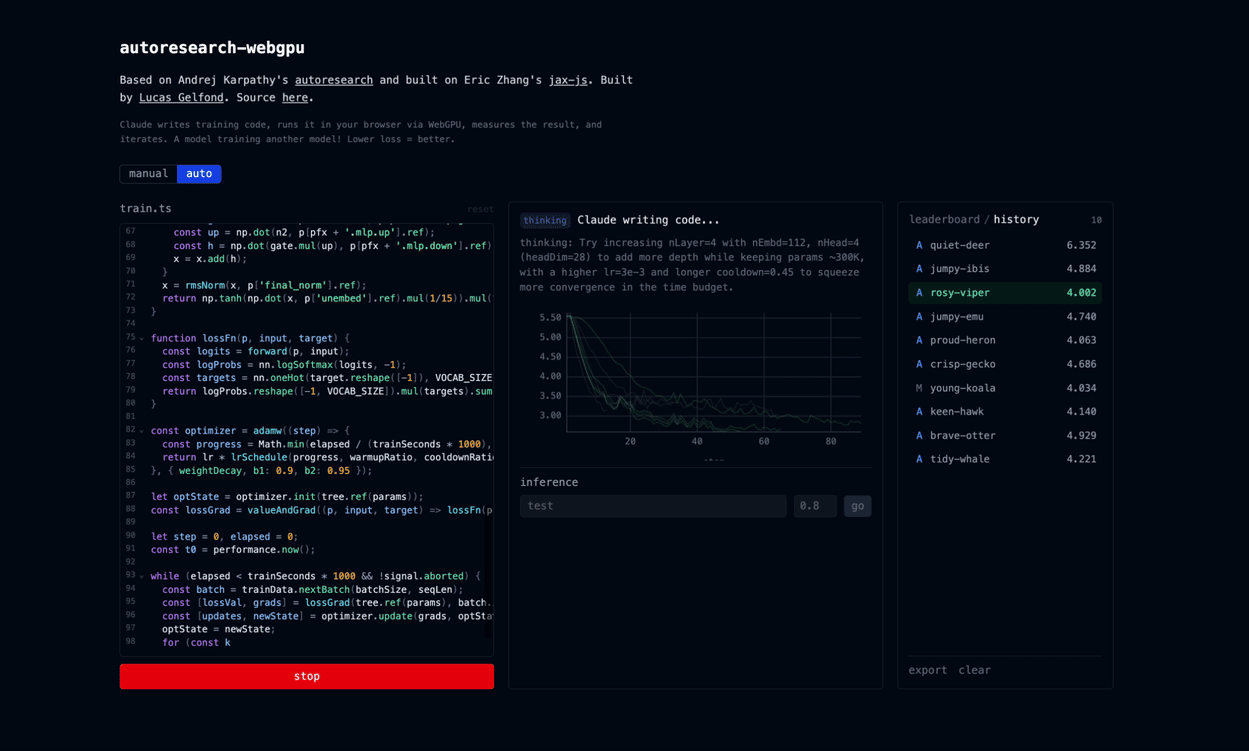Open the jax-js link

pyautogui.click(x=568, y=80)
